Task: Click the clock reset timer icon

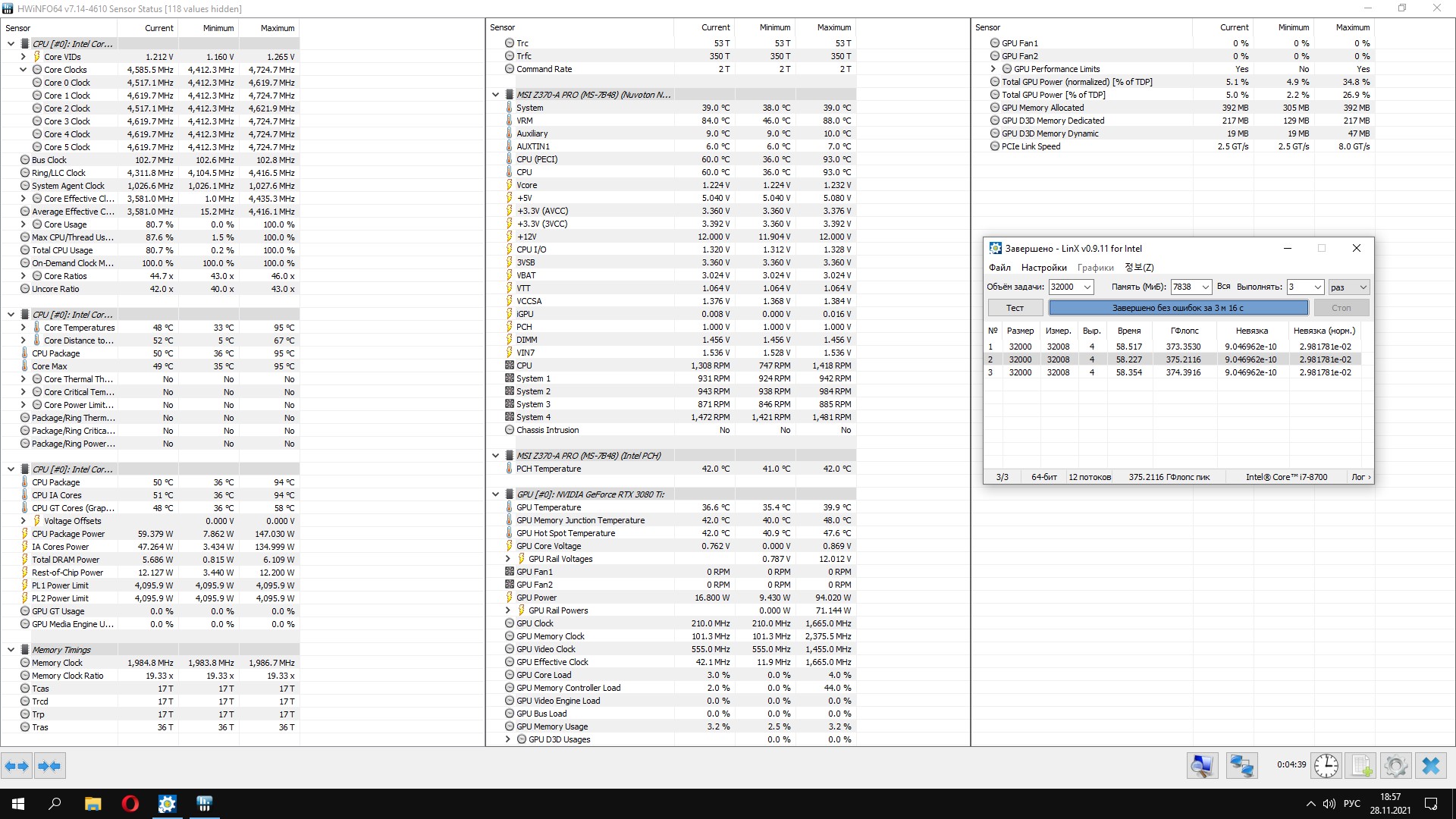Action: pos(1326,766)
